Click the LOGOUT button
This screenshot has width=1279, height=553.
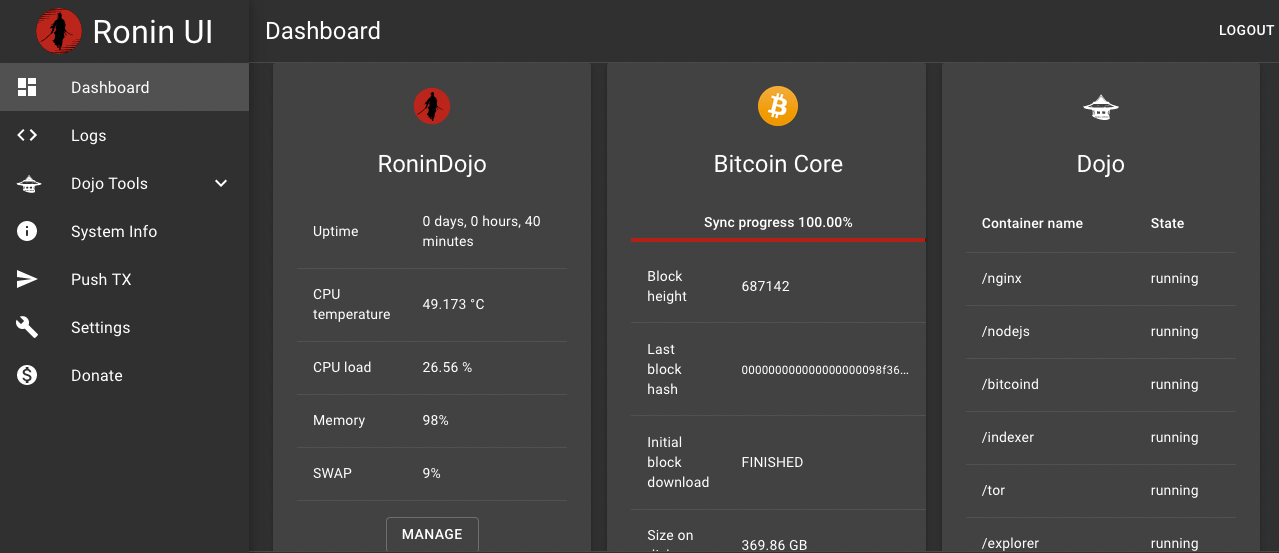[1246, 31]
